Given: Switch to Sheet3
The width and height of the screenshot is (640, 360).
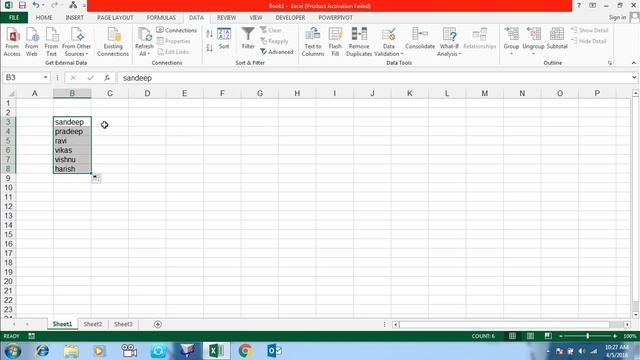Looking at the screenshot, I should [123, 324].
